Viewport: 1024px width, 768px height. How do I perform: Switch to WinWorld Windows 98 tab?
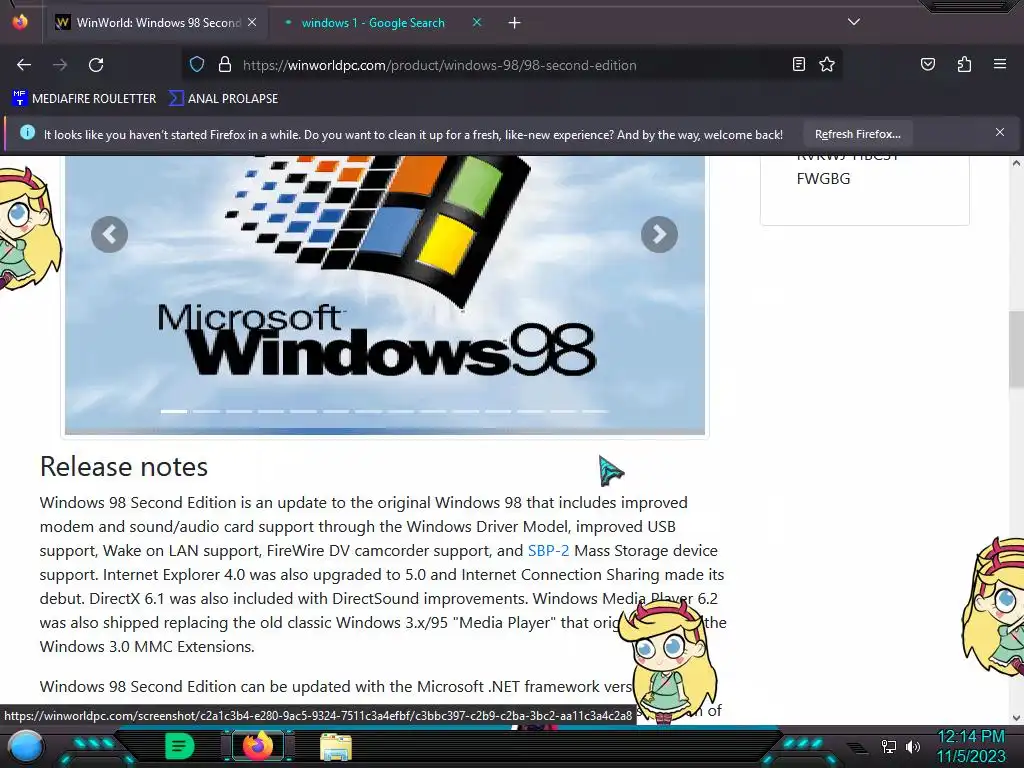[x=156, y=23]
